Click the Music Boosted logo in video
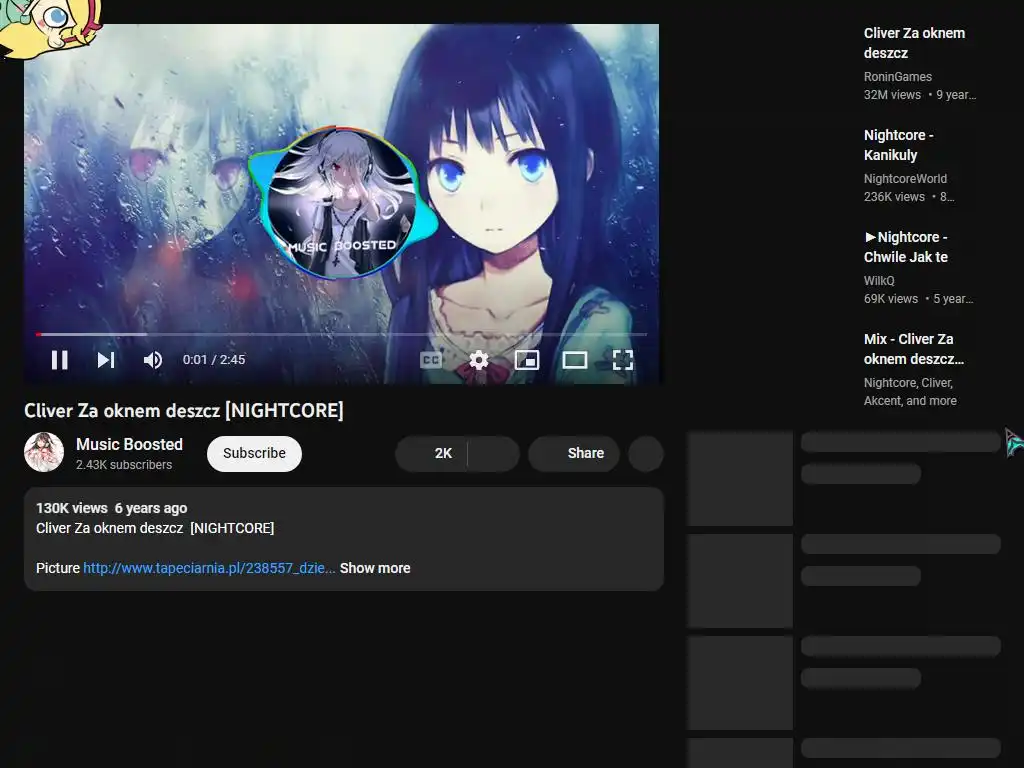The image size is (1024, 768). coord(342,203)
